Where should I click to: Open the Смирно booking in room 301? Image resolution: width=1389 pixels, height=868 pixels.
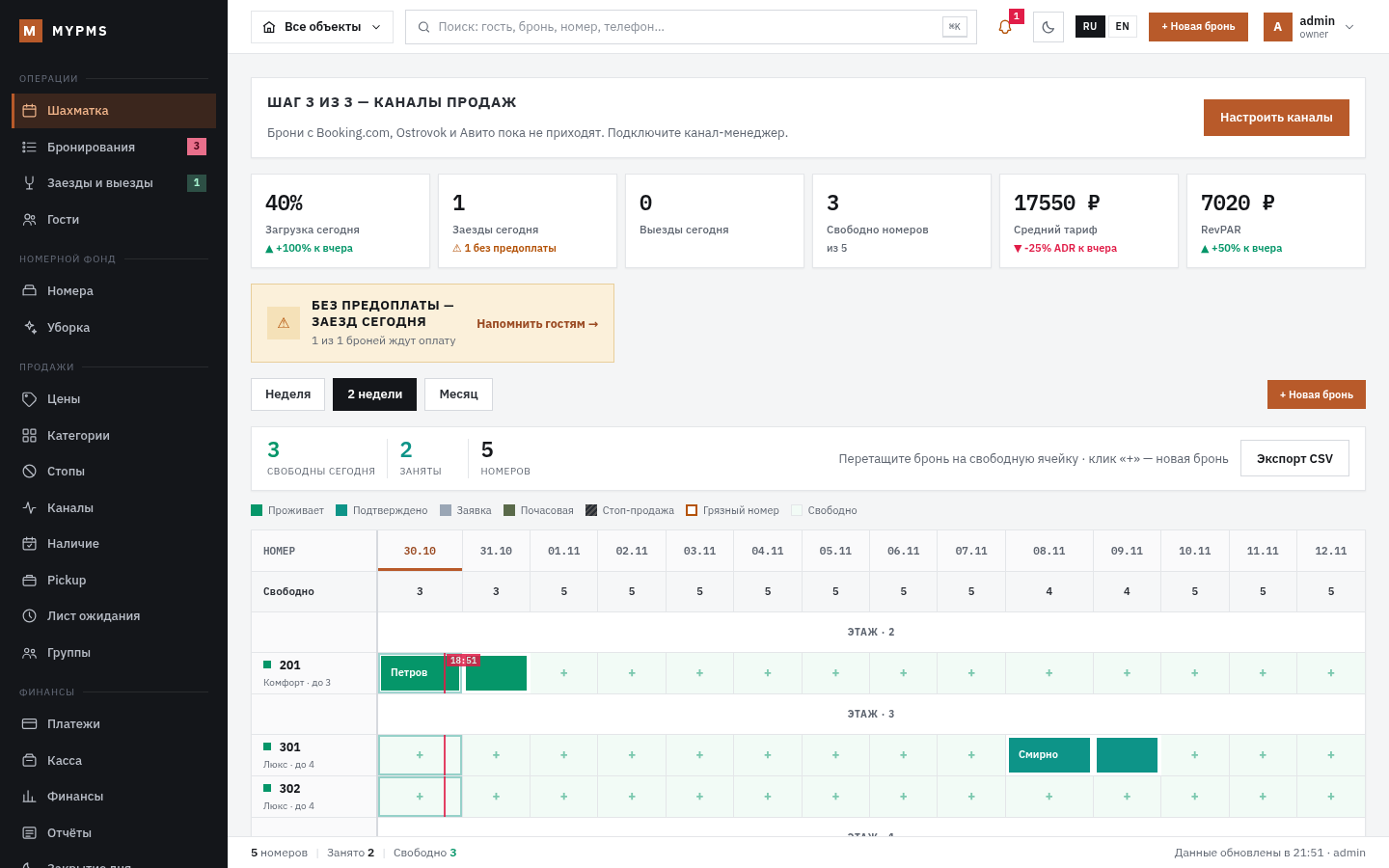(1049, 755)
